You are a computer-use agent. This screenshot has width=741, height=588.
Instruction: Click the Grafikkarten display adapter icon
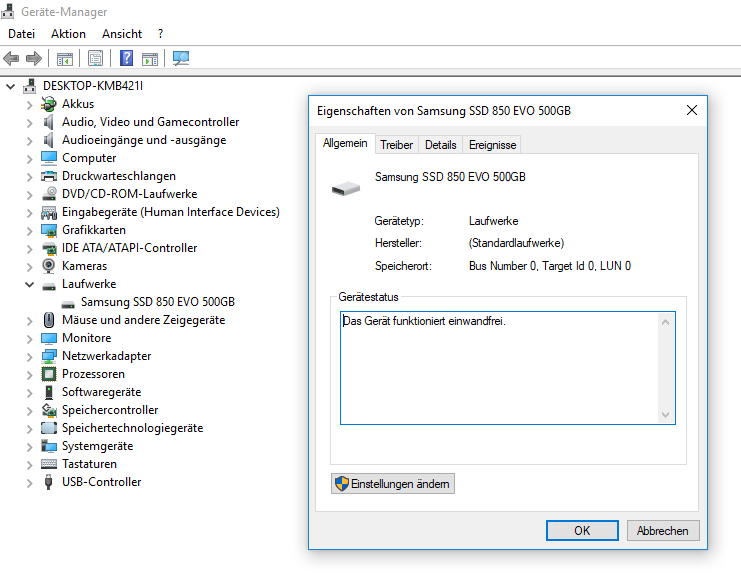click(49, 230)
